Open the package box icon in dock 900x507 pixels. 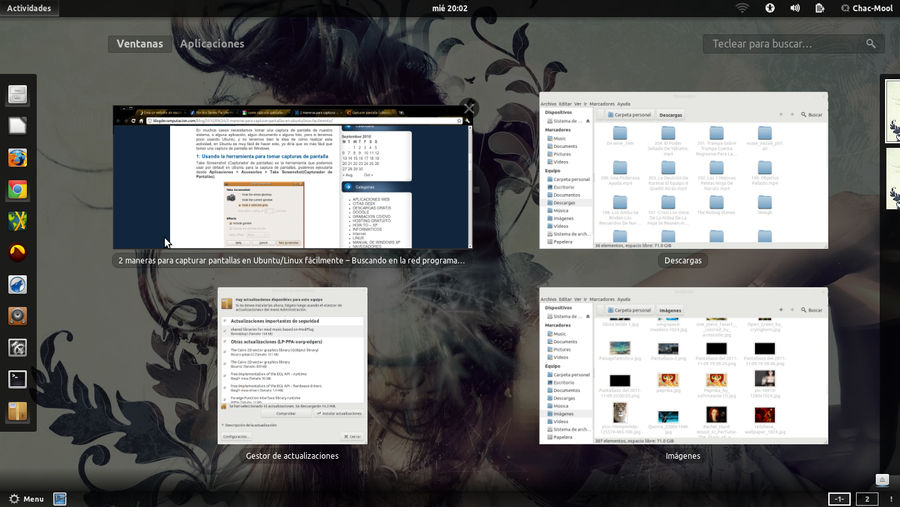[17, 411]
